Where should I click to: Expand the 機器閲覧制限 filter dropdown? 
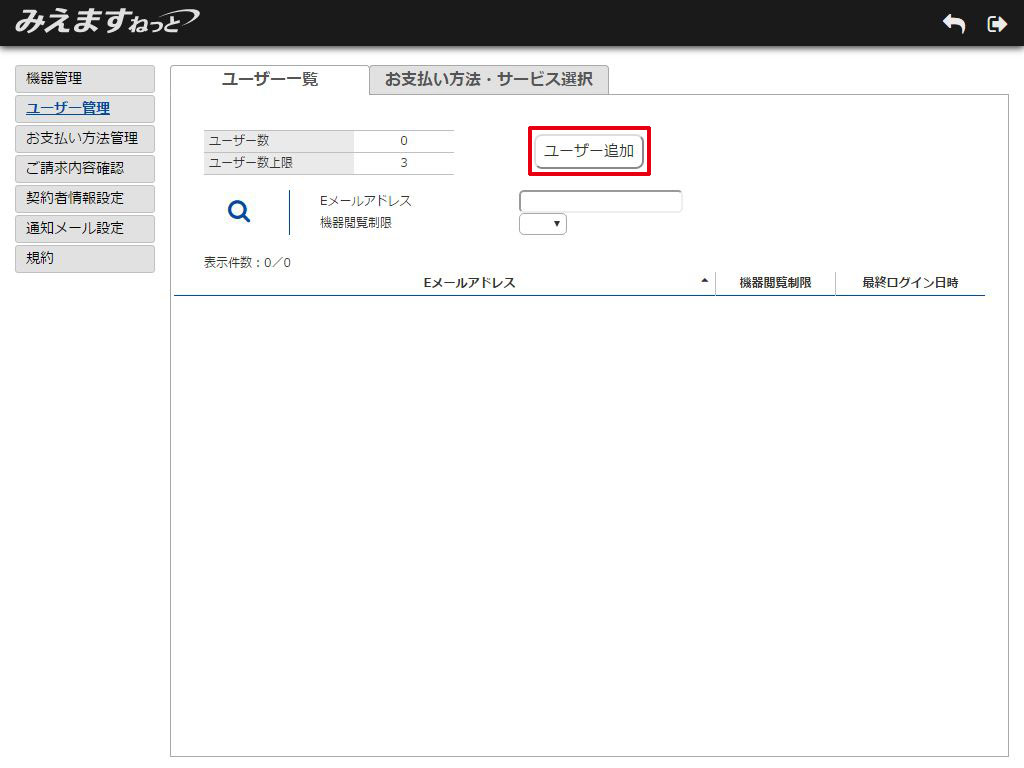point(543,224)
